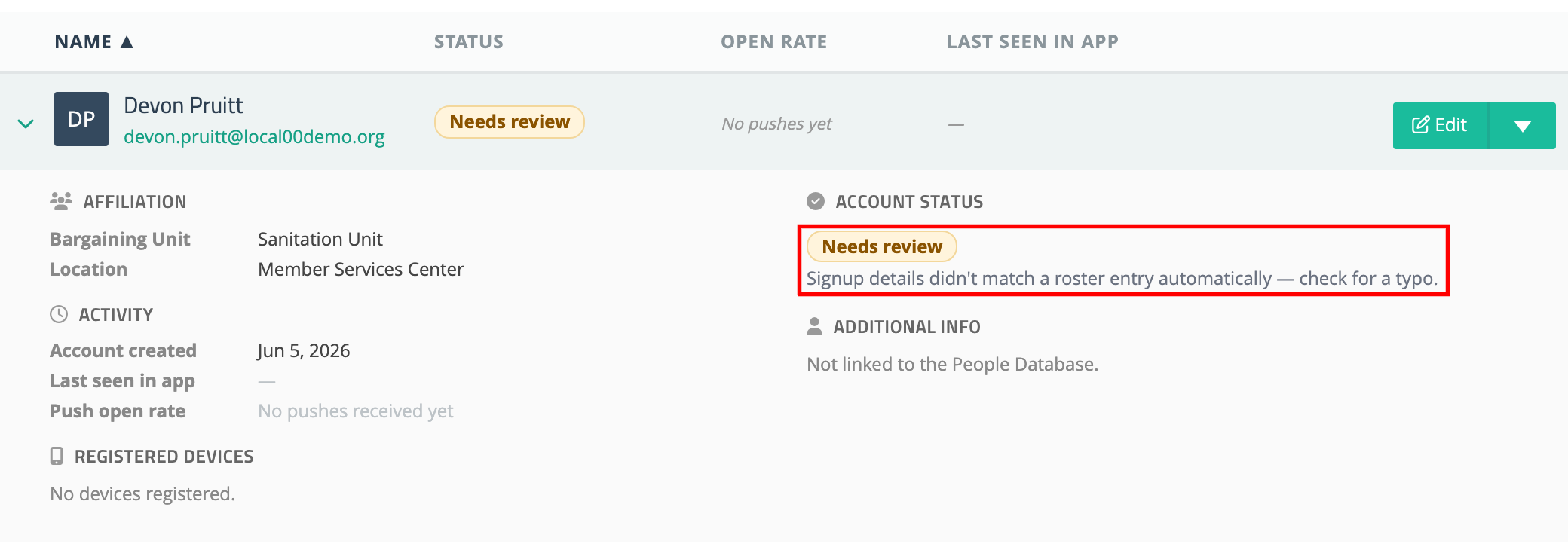1568x550 pixels.
Task: Click the Activity clock icon
Action: [59, 314]
